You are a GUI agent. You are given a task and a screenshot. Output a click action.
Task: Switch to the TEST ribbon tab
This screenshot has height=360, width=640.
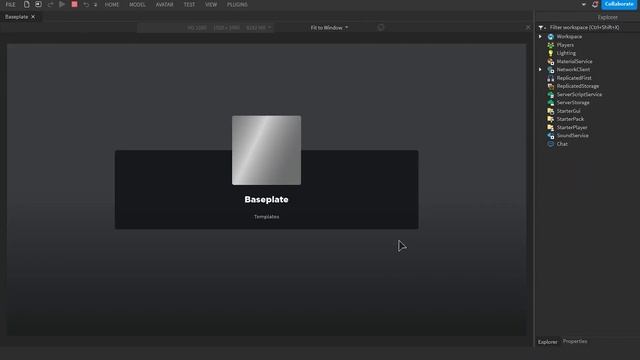click(x=189, y=4)
